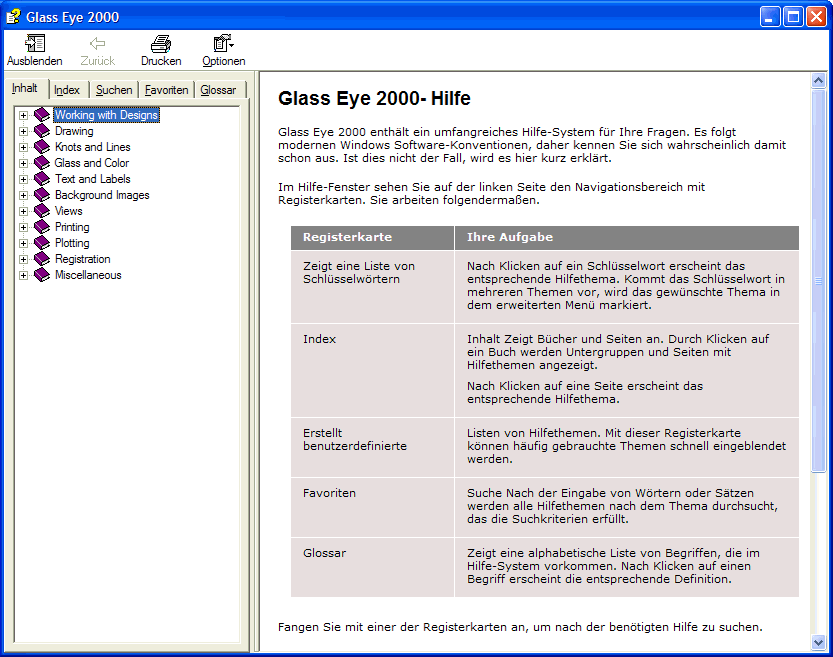The height and width of the screenshot is (657, 833).
Task: Click the Ihre Aufgabe column header
Action: click(627, 237)
